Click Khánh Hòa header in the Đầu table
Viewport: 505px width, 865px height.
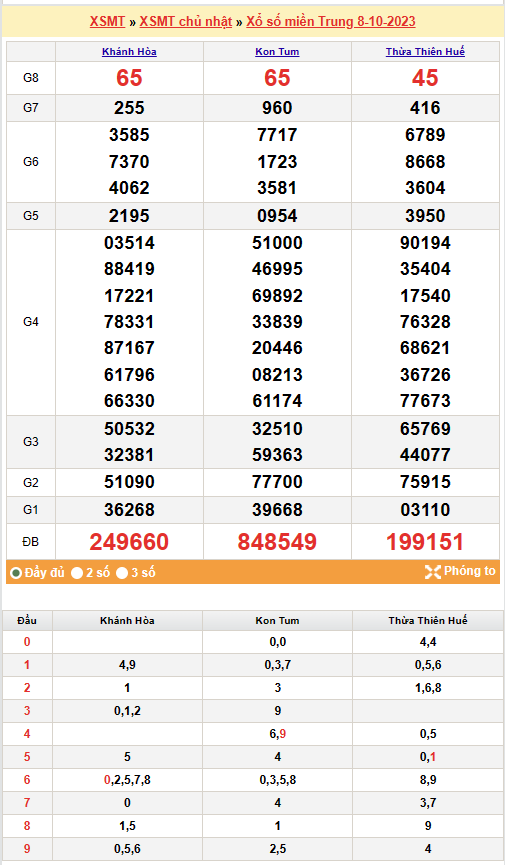(127, 621)
